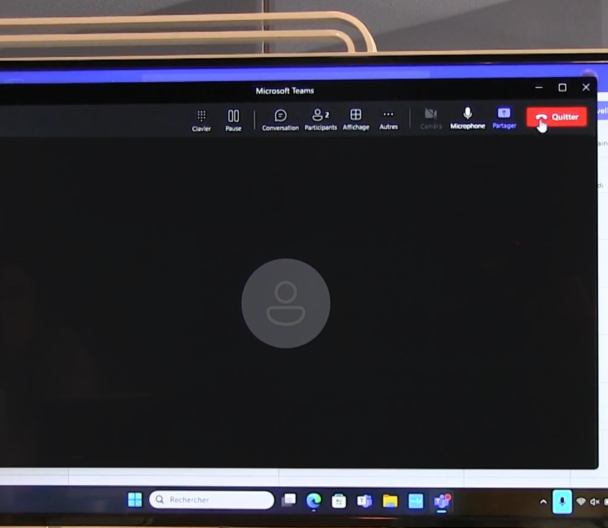Click Partager to share content
This screenshot has height=528, width=608.
504,118
